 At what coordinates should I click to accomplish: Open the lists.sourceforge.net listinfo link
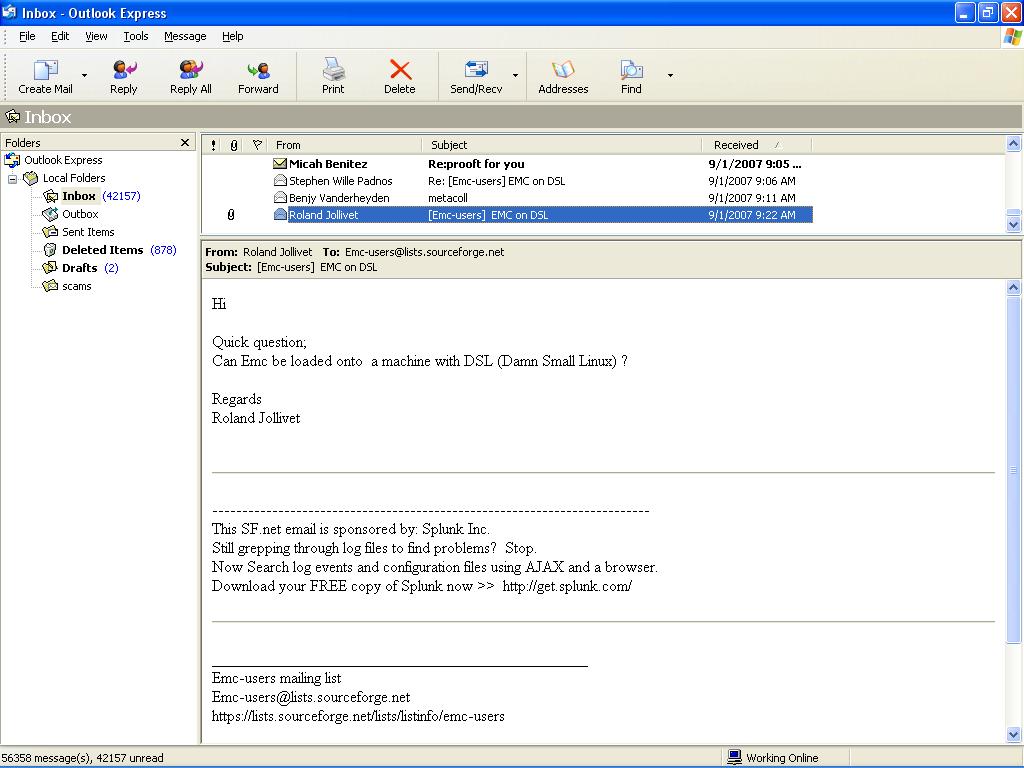pyautogui.click(x=358, y=716)
